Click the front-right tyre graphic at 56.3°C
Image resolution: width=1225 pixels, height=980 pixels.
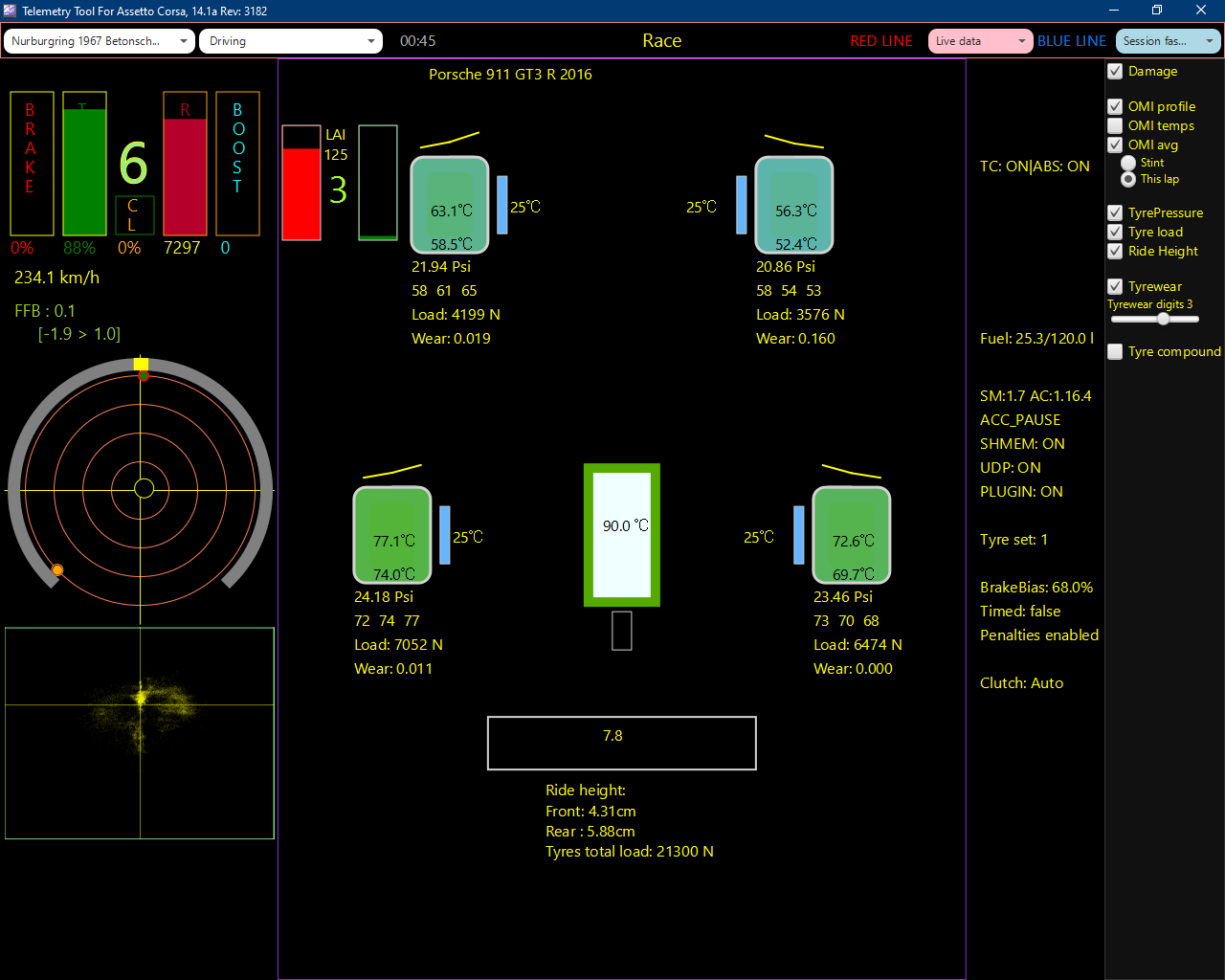click(794, 205)
